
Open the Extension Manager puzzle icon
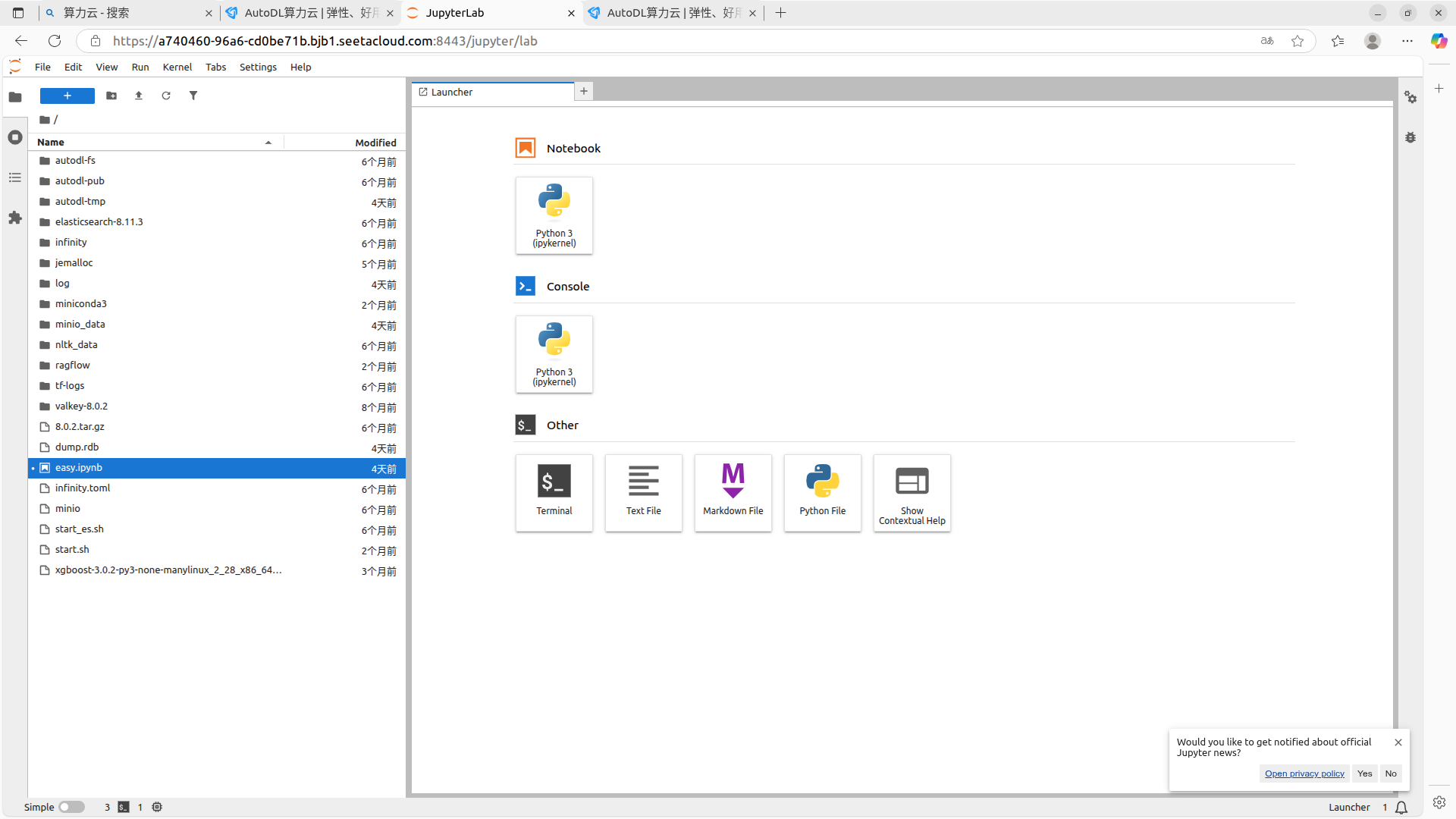(x=15, y=218)
